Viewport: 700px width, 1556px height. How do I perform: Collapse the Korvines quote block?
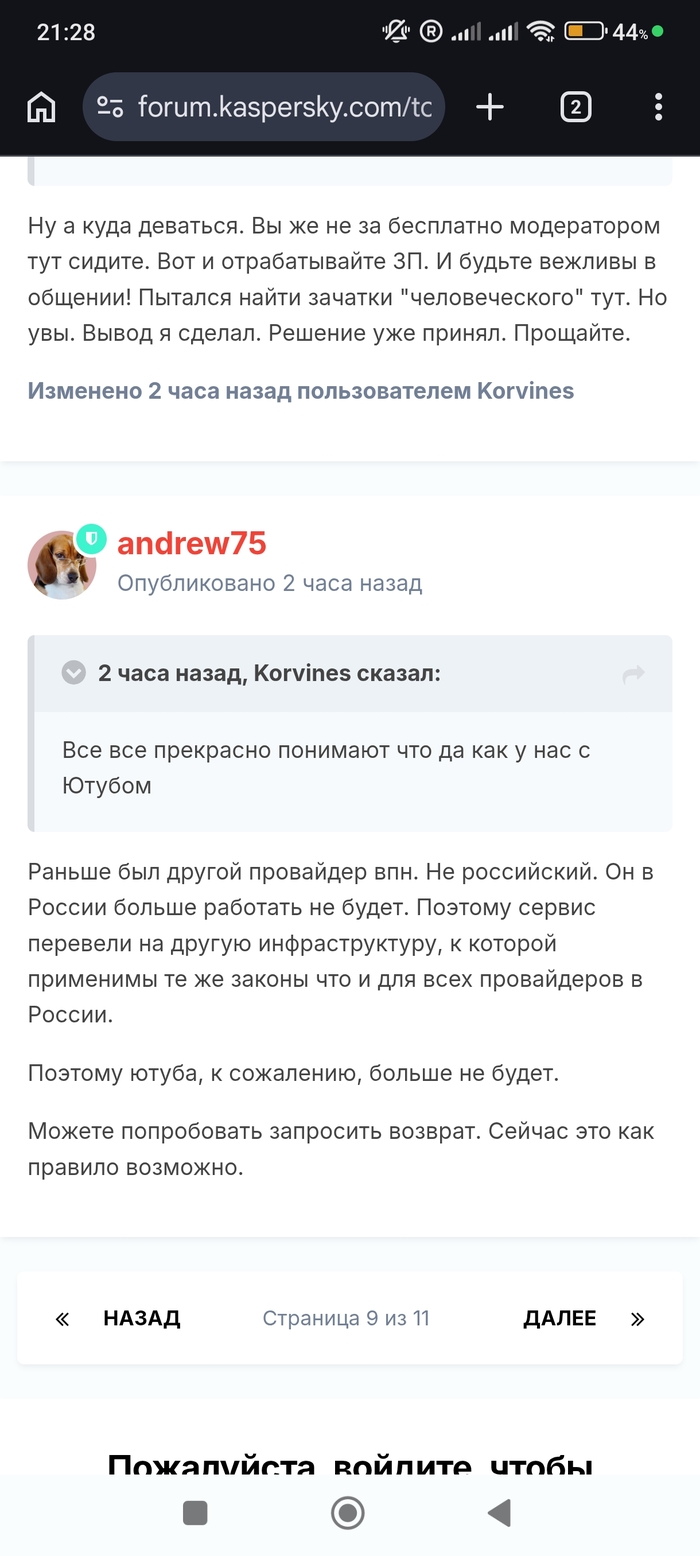pos(74,673)
